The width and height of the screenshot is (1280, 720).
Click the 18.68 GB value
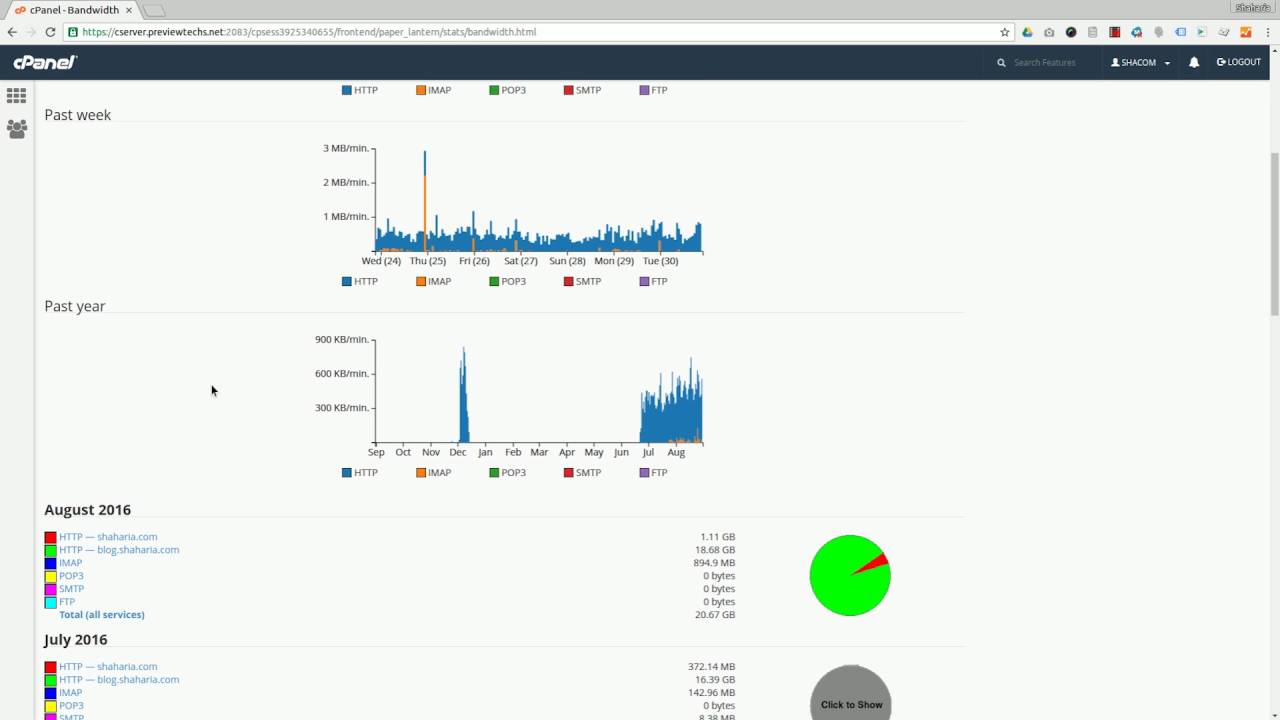point(715,550)
